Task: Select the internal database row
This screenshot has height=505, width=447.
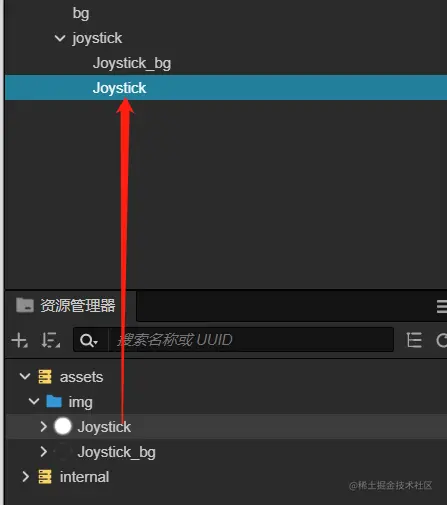Action: coord(84,477)
